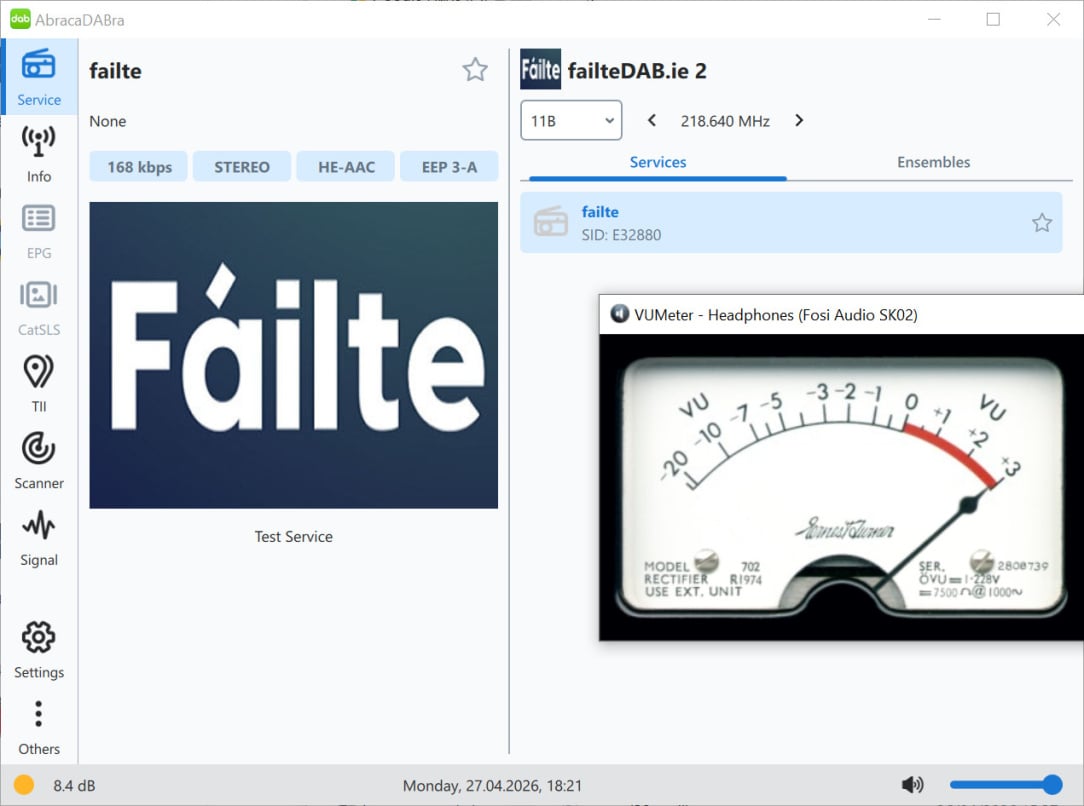Click the VUMeter window title bar icon
Screen dimensions: 1084x806
click(619, 314)
